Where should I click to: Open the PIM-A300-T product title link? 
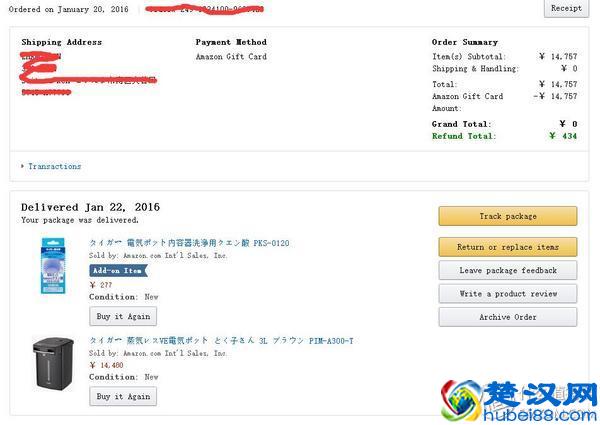221,341
